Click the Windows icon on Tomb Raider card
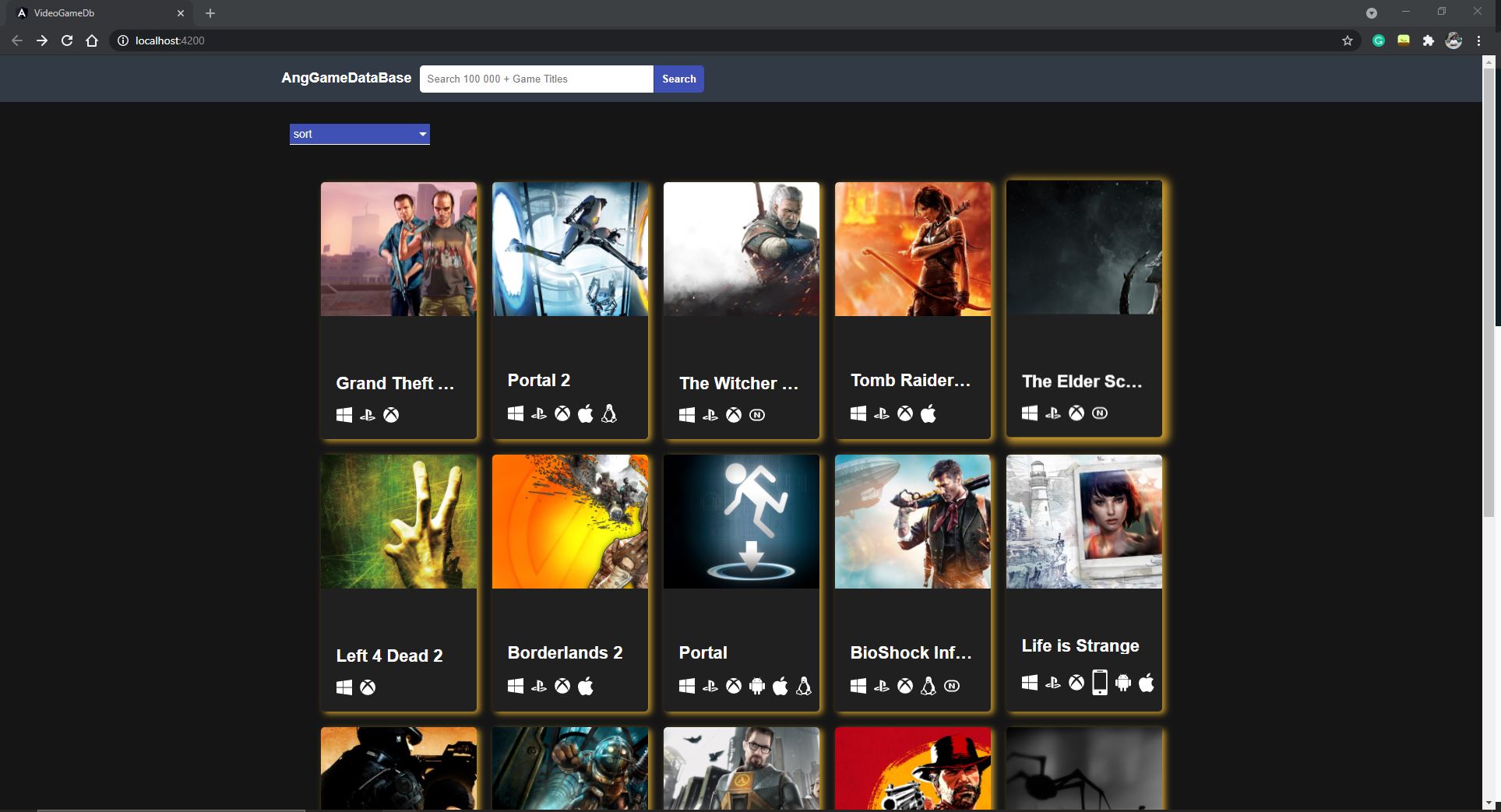The width and height of the screenshot is (1501, 812). point(858,413)
